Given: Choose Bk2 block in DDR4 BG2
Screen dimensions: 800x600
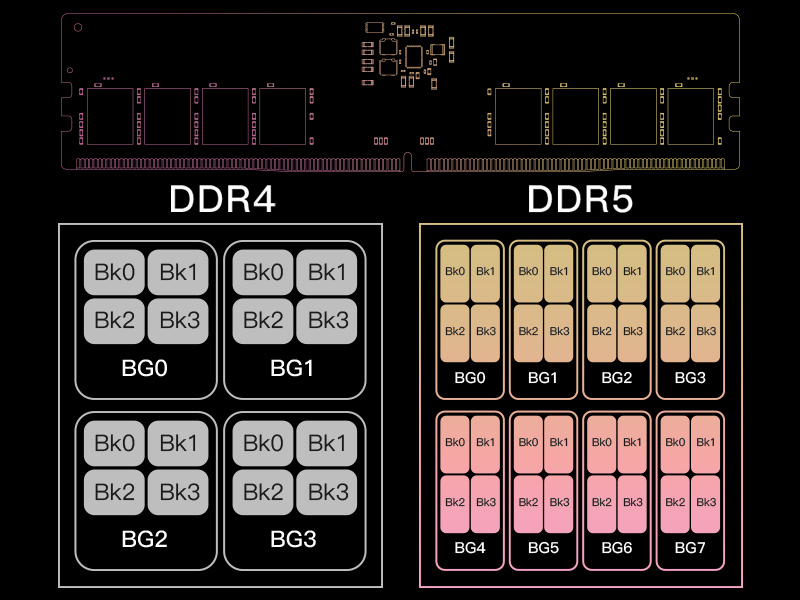Looking at the screenshot, I should click(114, 492).
